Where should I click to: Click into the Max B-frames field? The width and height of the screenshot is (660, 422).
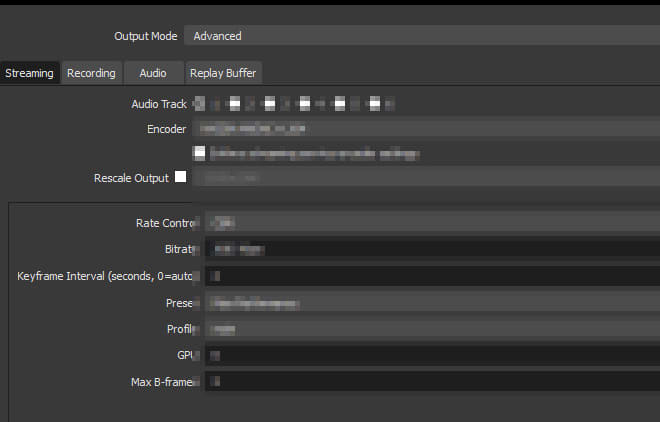(432, 382)
